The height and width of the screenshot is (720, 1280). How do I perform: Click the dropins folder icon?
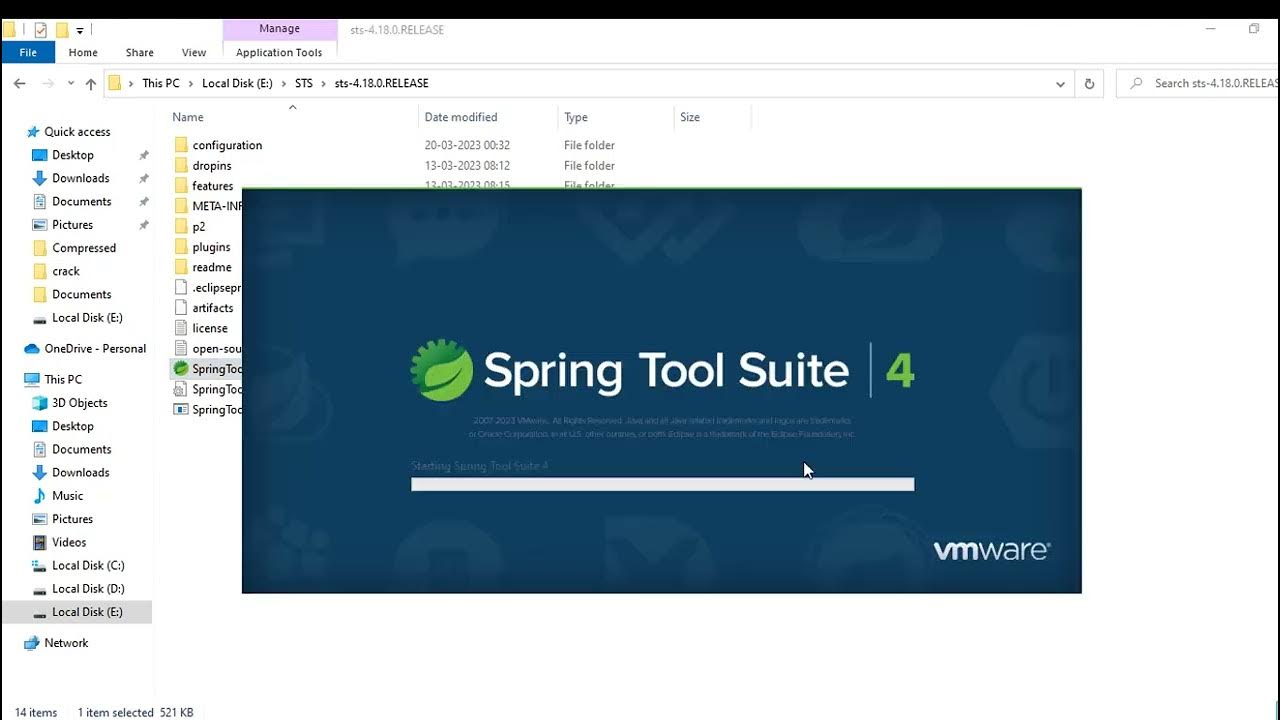pos(181,166)
